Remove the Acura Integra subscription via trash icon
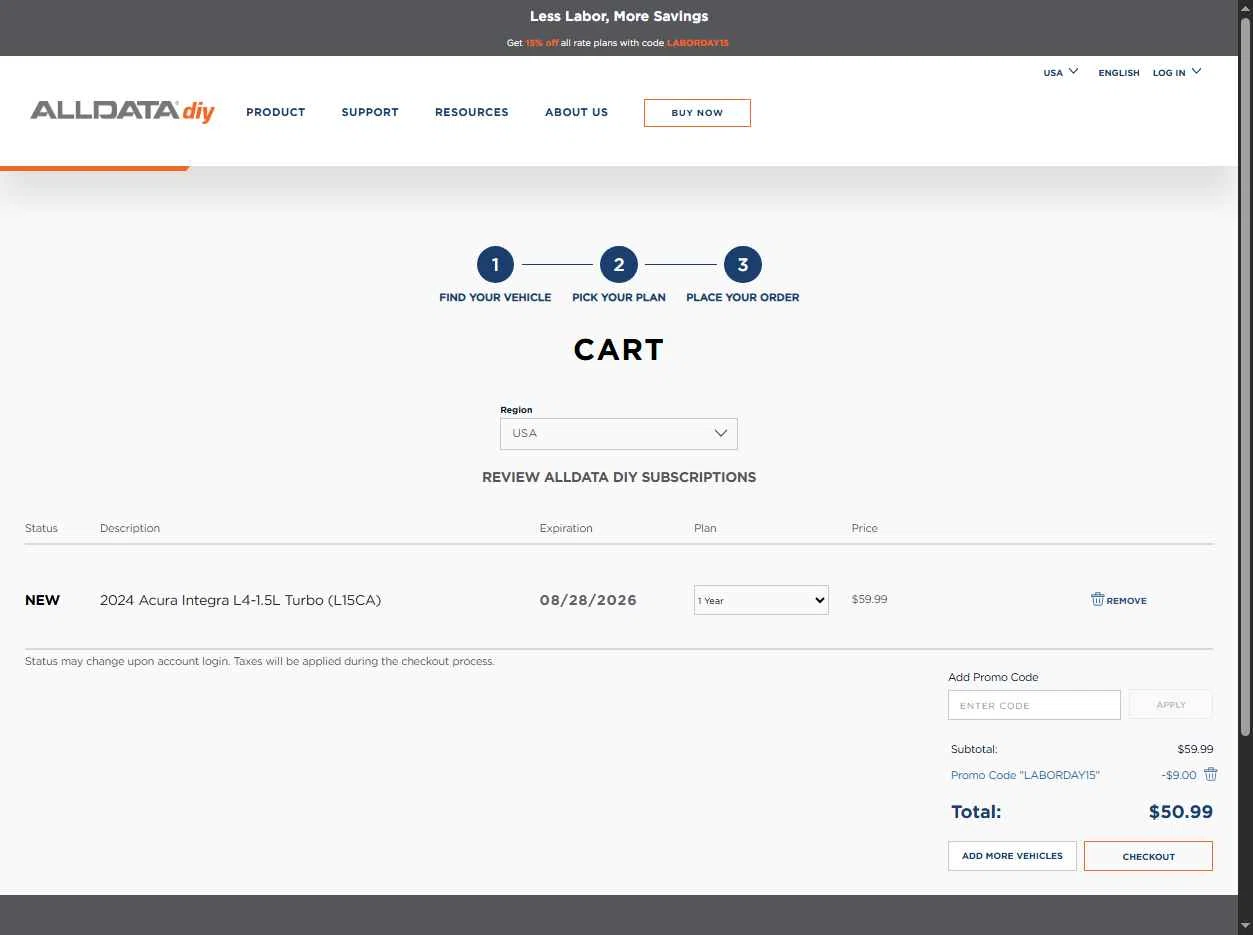This screenshot has height=935, width=1253. [1097, 600]
